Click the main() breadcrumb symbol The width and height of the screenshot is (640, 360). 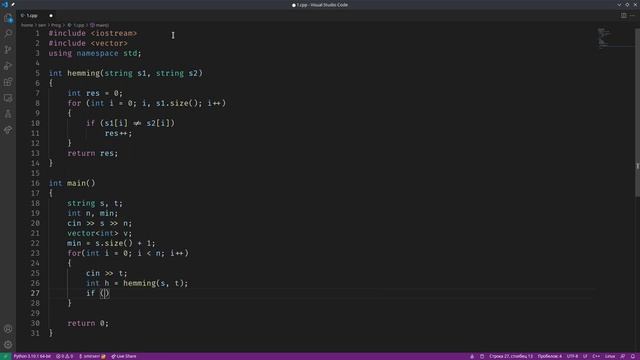(100, 25)
